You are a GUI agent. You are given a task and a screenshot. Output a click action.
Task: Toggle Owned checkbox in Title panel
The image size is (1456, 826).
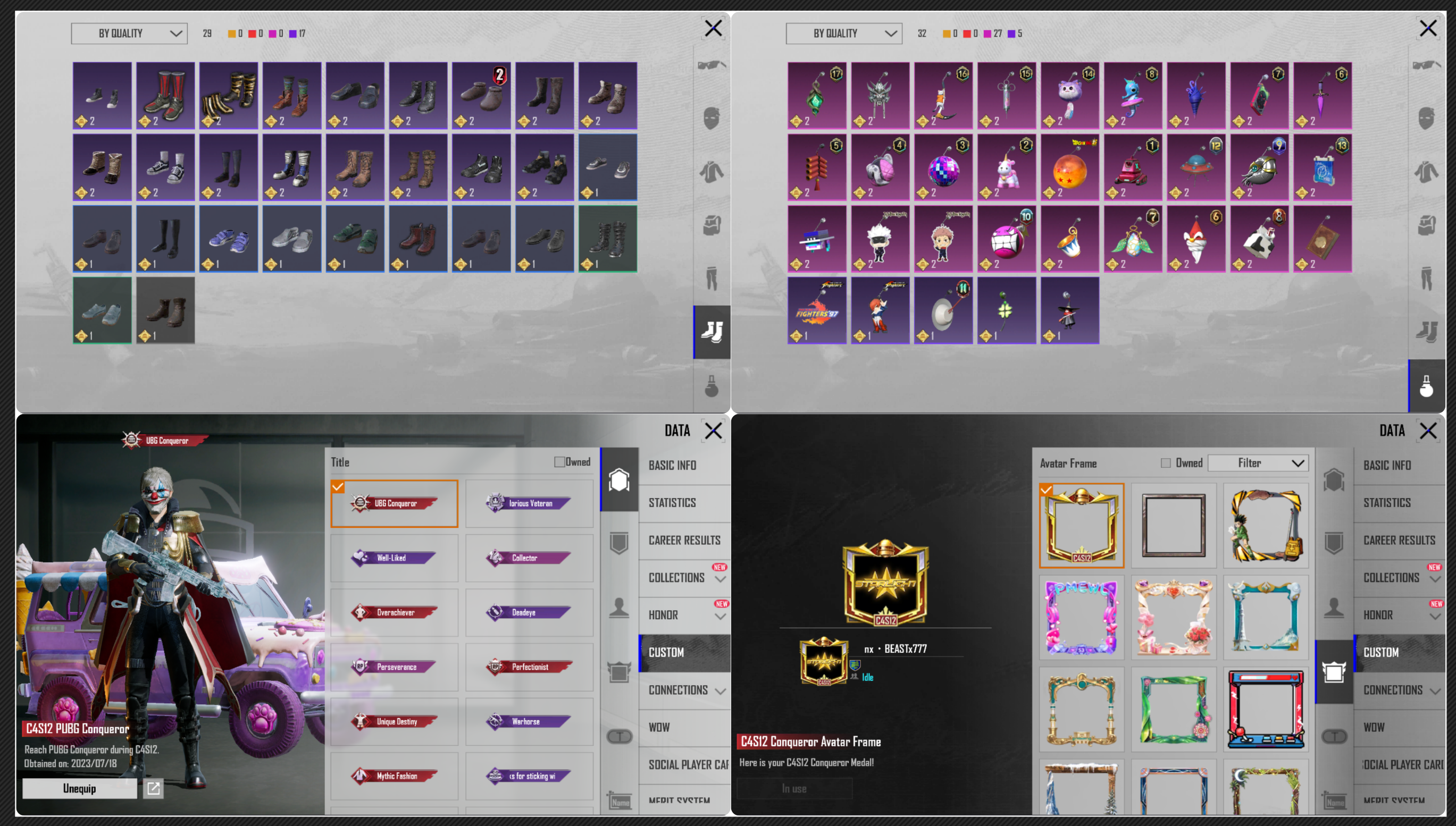point(559,462)
